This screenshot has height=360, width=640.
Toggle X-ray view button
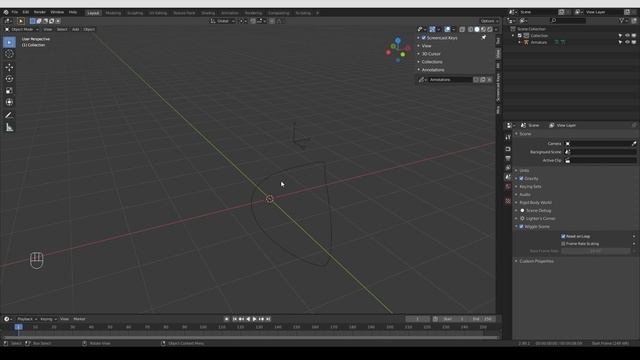pos(462,29)
